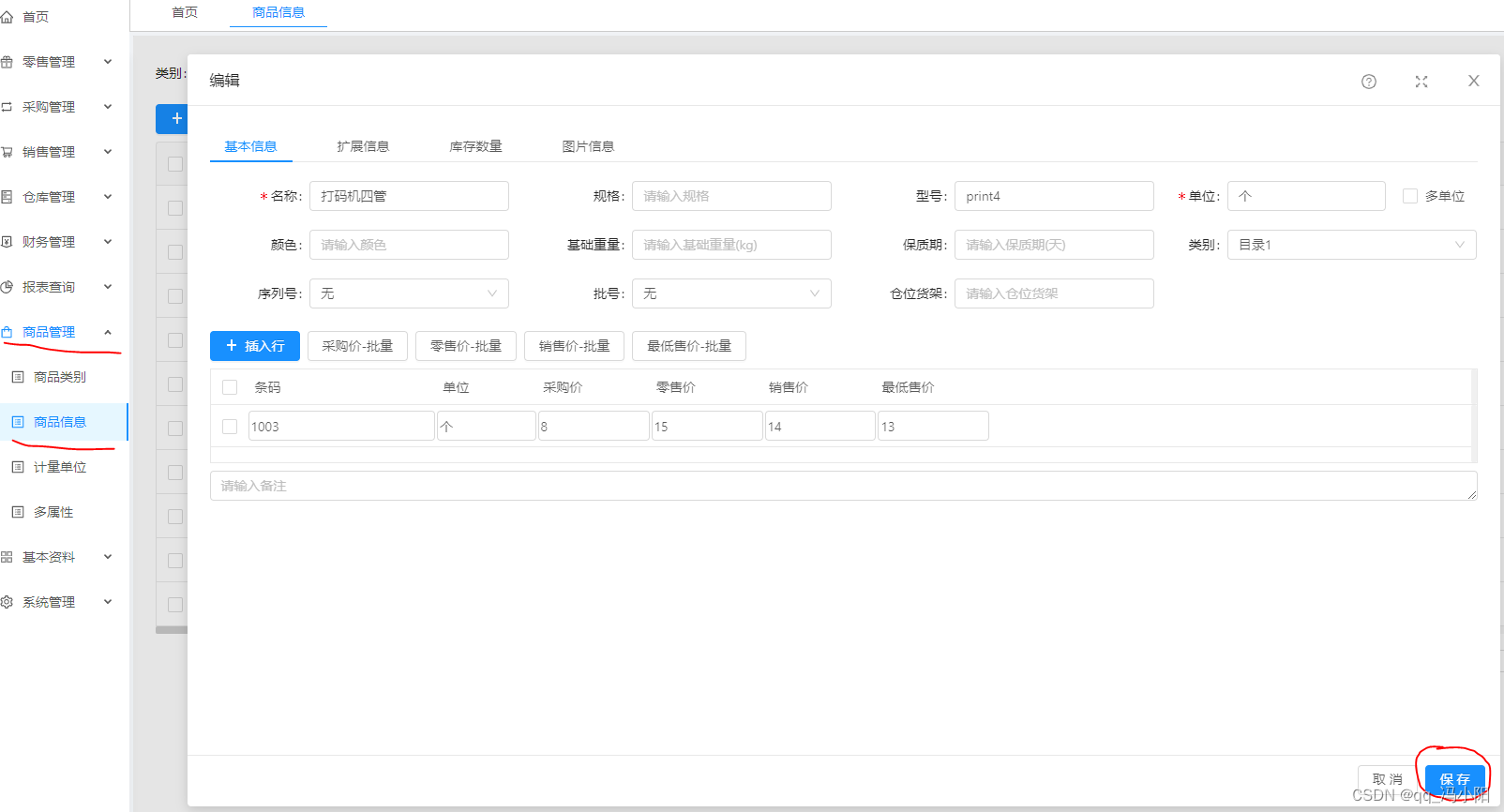Viewport: 1504px width, 812px height.
Task: Click the 零售价 field with value 15
Action: coord(707,426)
